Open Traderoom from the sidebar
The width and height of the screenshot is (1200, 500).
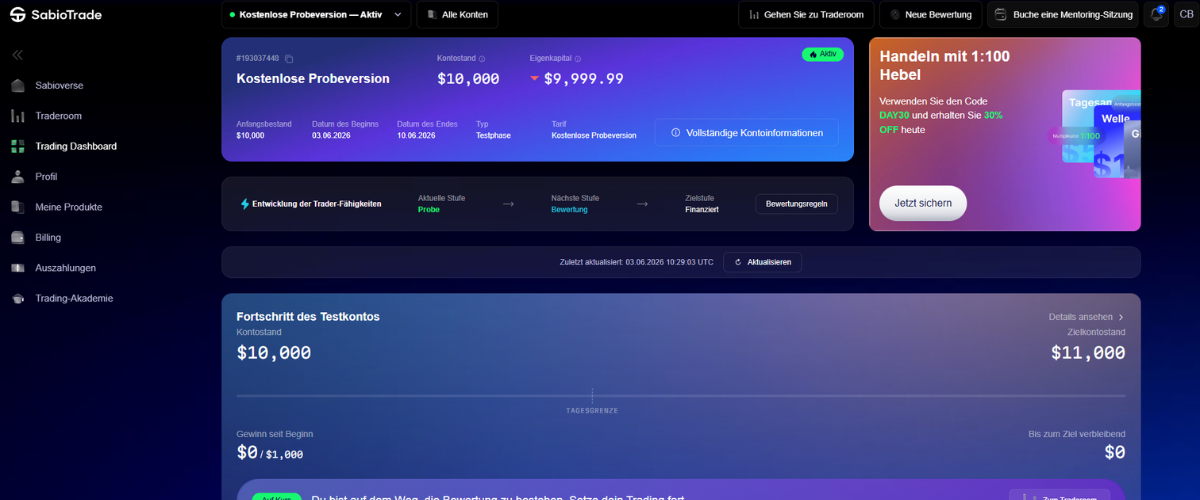coord(58,116)
